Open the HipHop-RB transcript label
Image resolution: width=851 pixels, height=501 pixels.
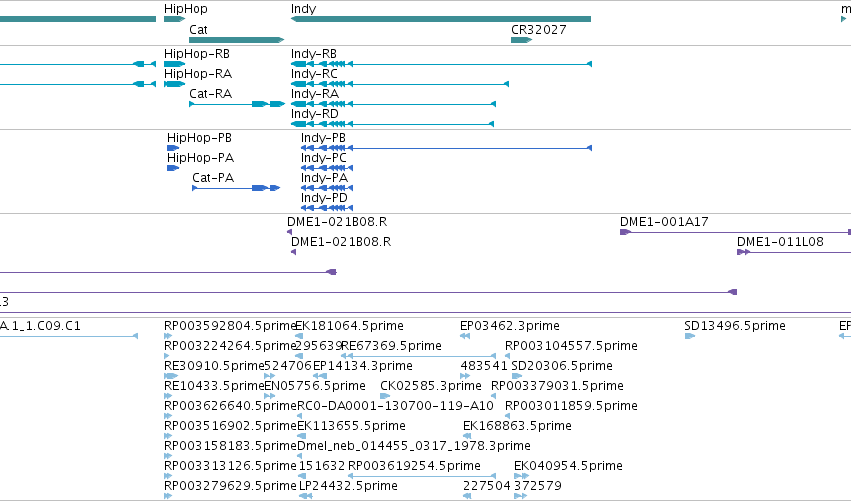point(196,54)
